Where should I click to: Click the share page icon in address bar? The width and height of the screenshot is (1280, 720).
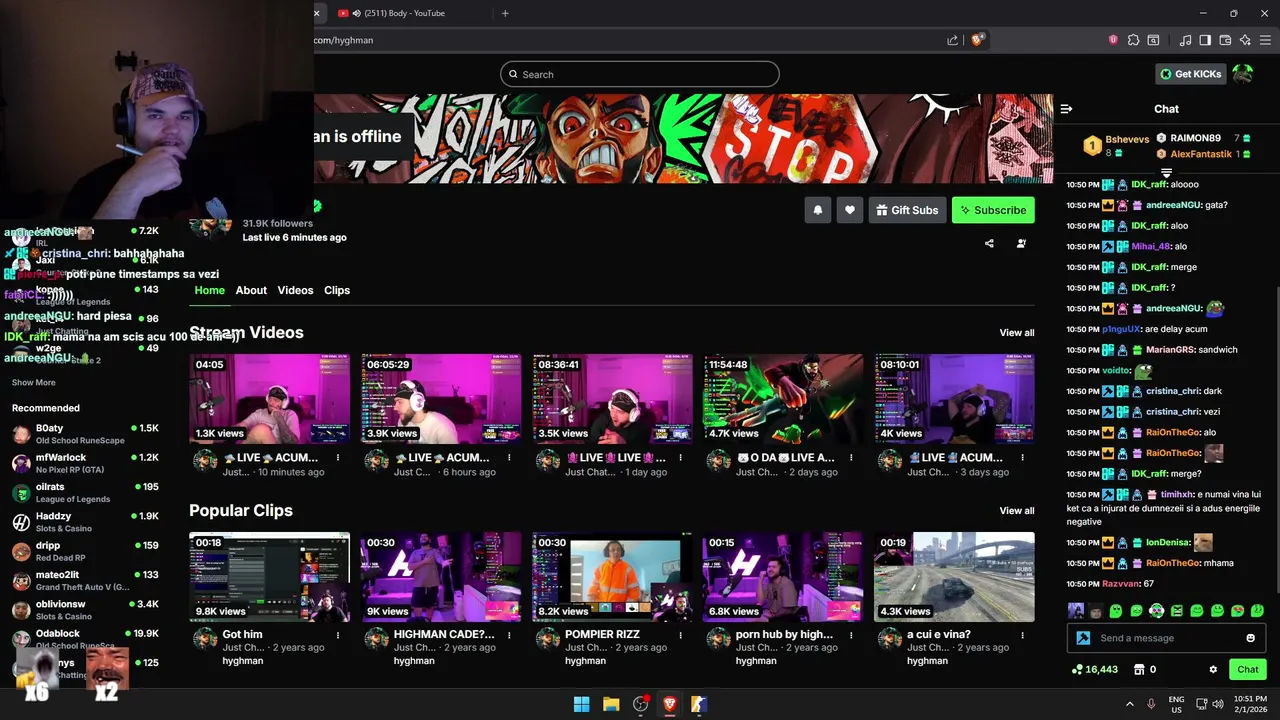click(952, 40)
